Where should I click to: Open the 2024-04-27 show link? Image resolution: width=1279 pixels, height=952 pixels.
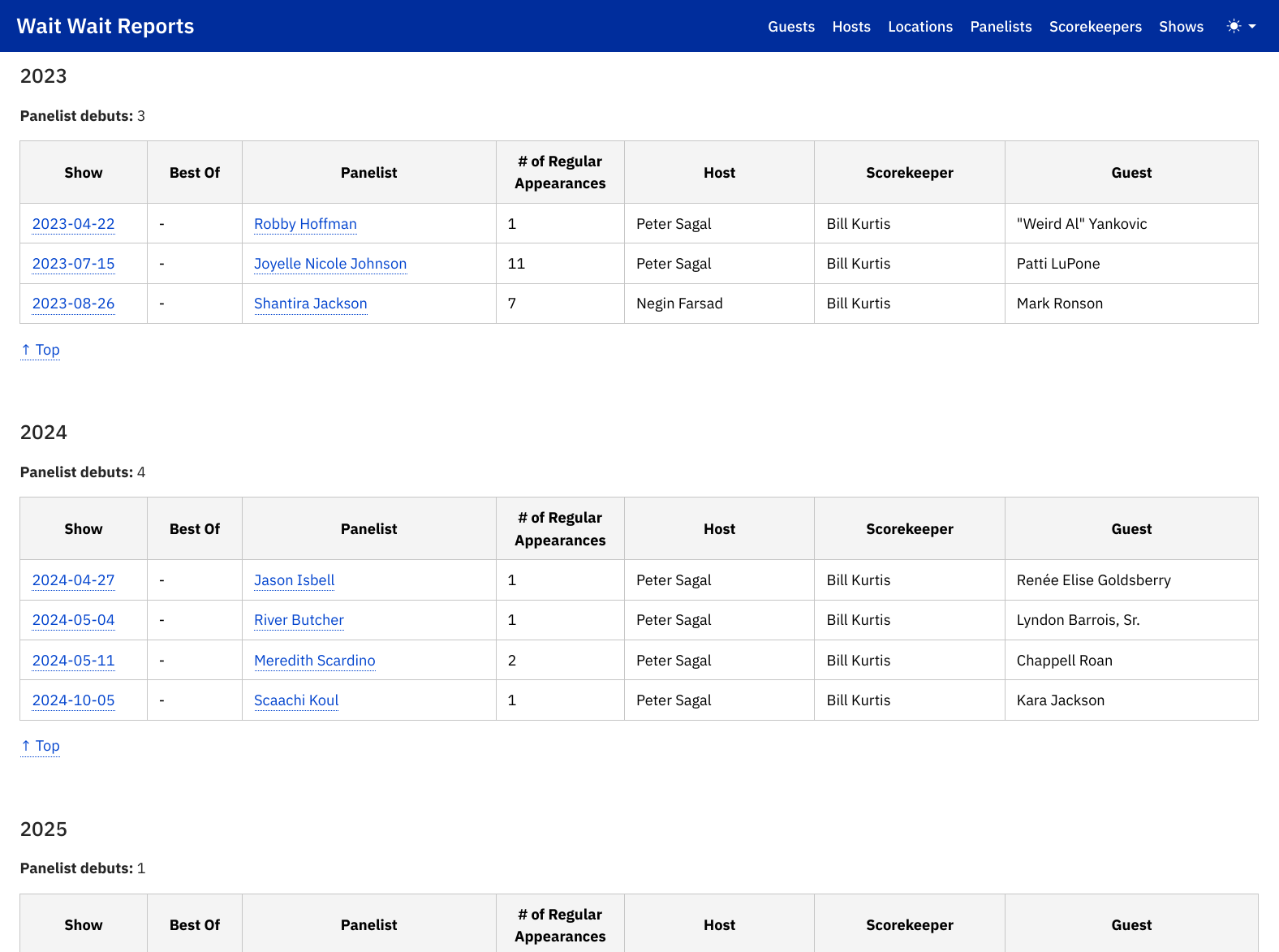point(73,580)
